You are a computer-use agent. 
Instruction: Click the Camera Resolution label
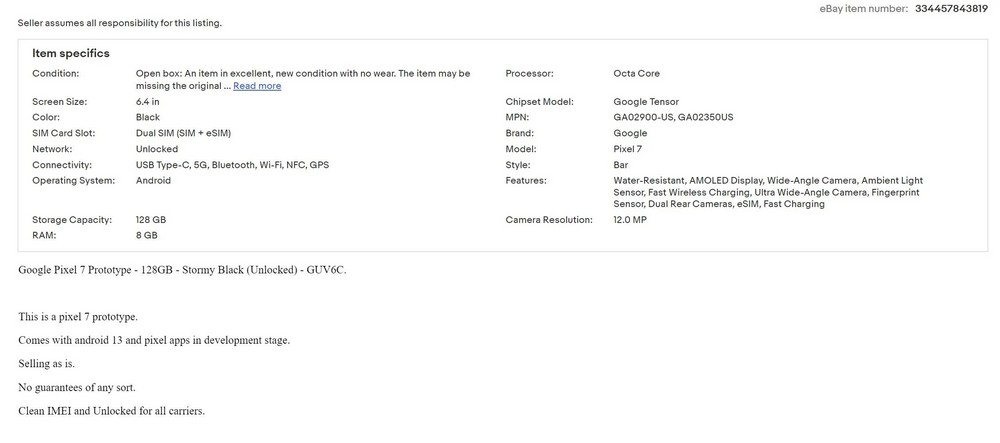(x=549, y=220)
